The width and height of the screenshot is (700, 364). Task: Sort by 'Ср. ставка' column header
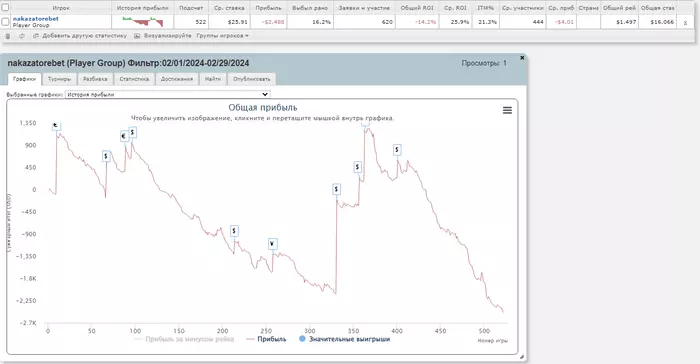[229, 8]
